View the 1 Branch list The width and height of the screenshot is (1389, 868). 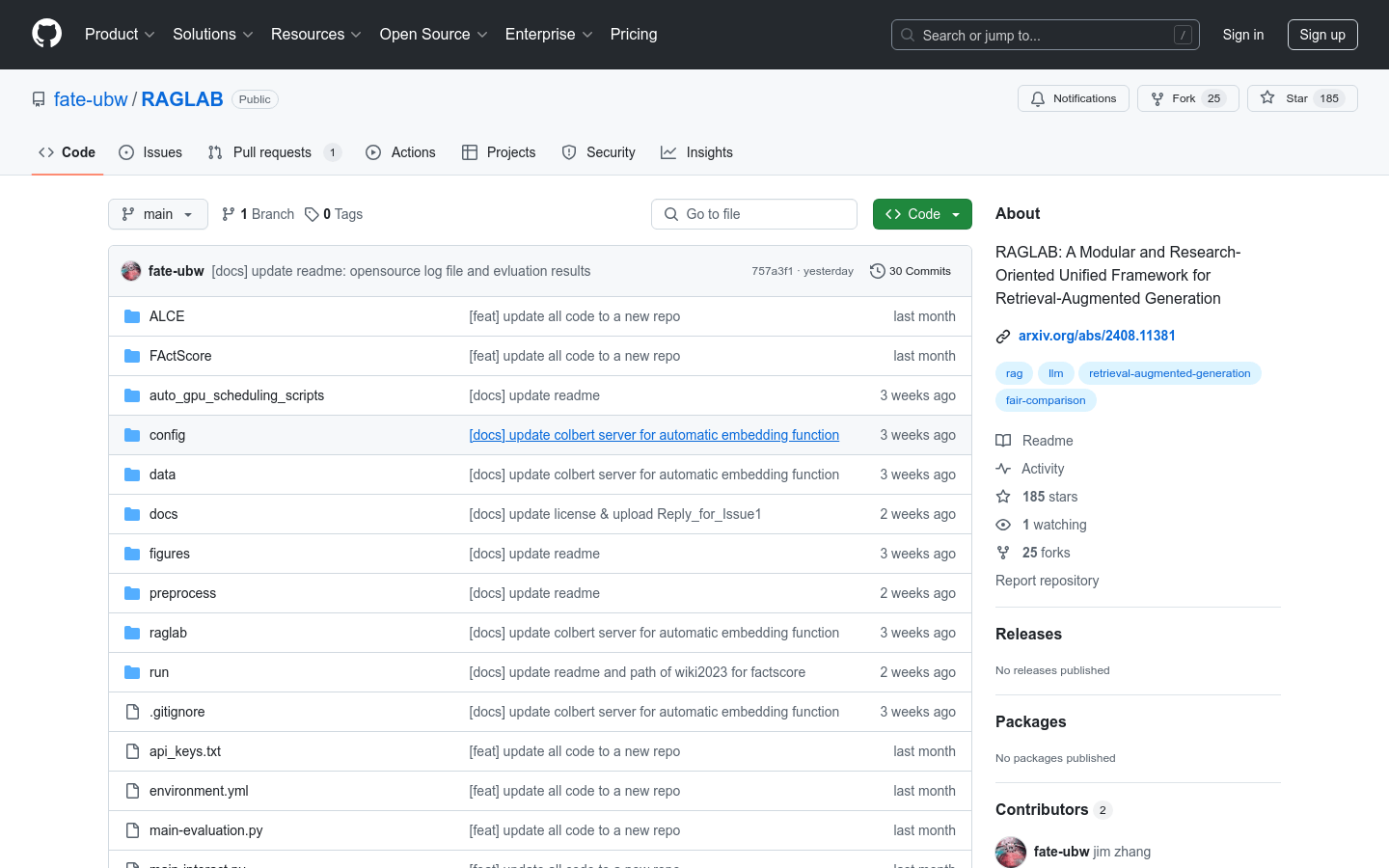[x=258, y=214]
